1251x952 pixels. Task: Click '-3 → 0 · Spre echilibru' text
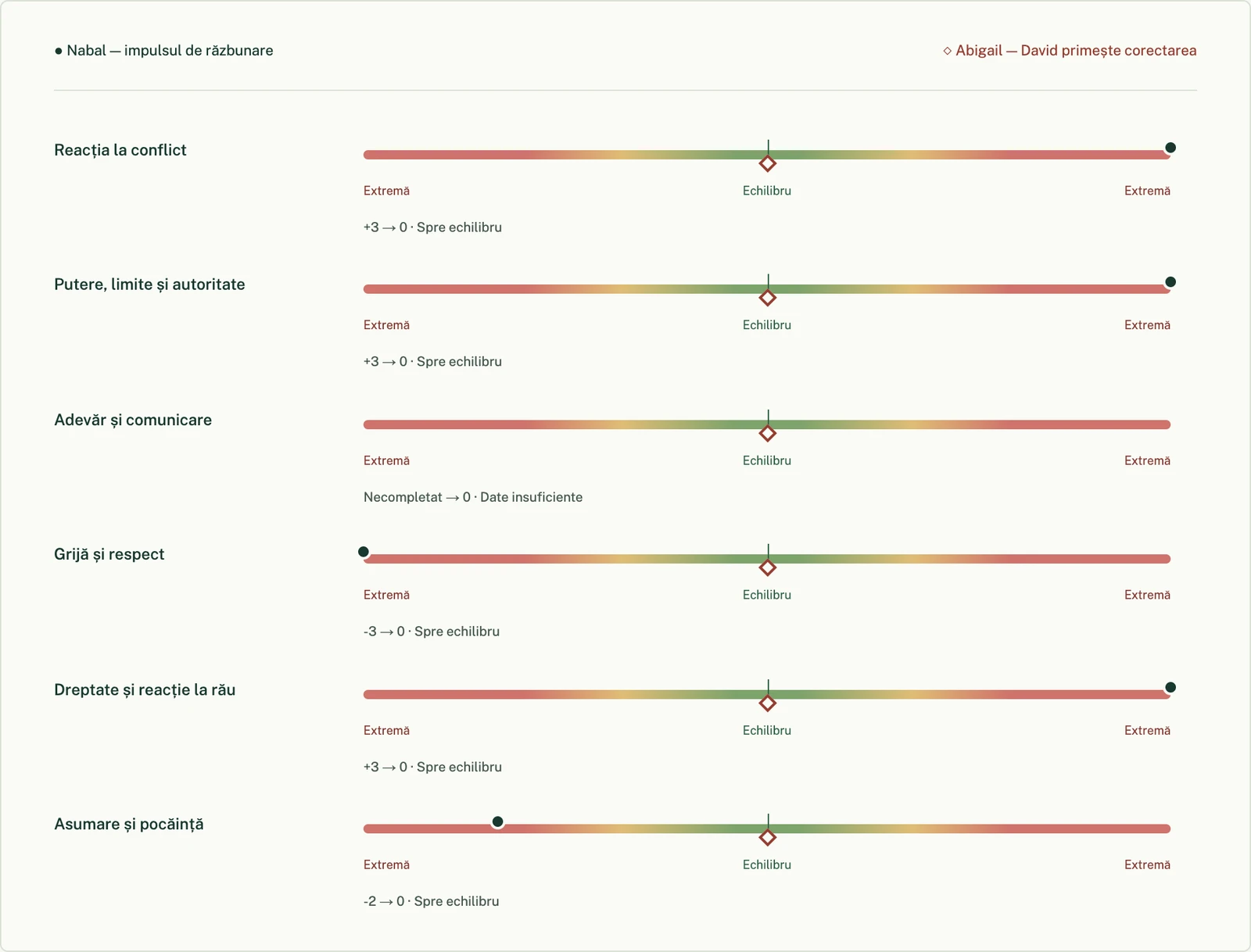(432, 632)
